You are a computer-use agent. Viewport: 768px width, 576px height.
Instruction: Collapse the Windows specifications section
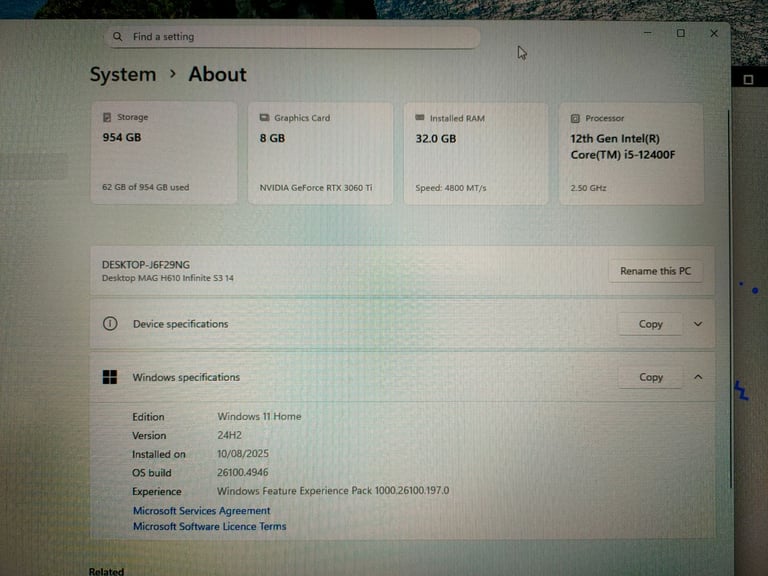[698, 377]
